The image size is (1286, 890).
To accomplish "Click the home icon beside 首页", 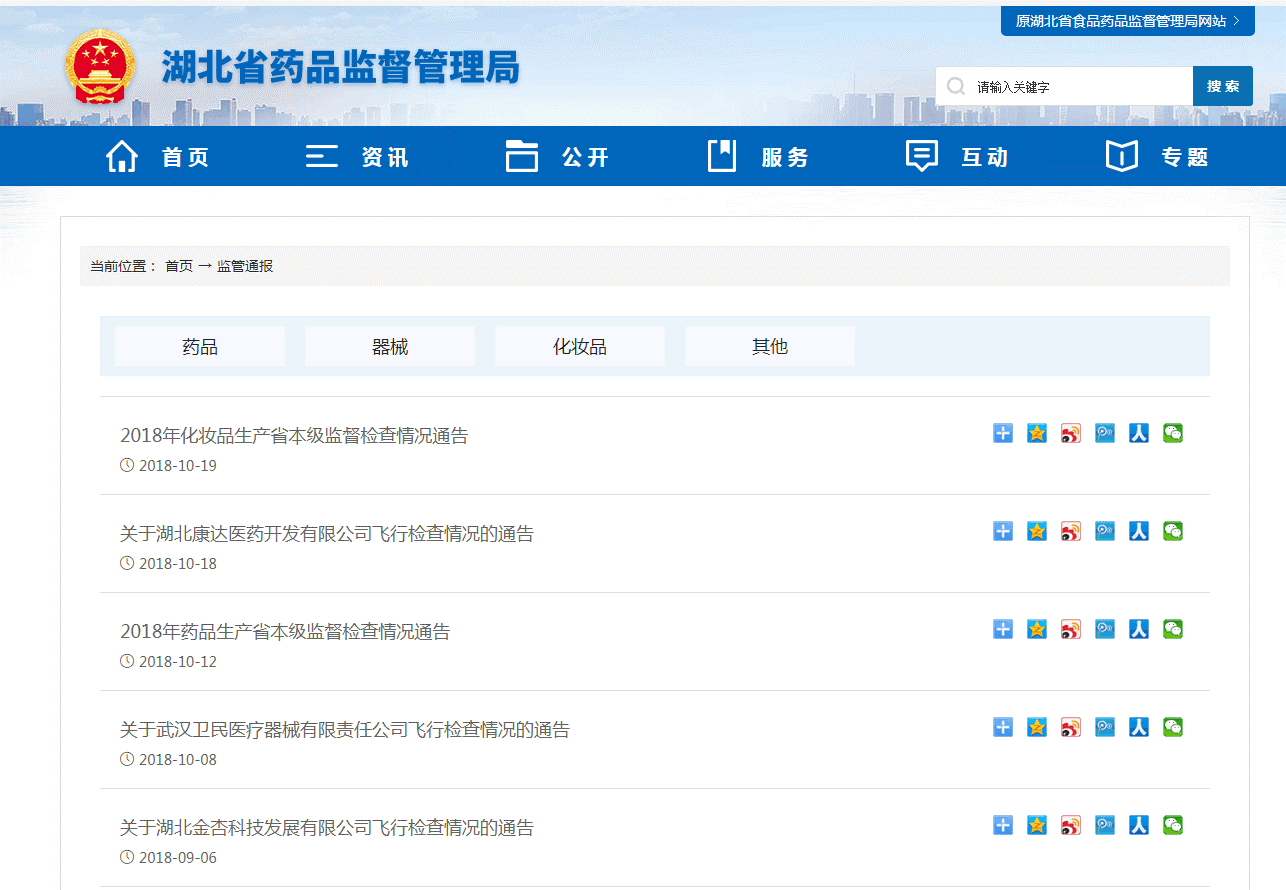I will click(122, 156).
